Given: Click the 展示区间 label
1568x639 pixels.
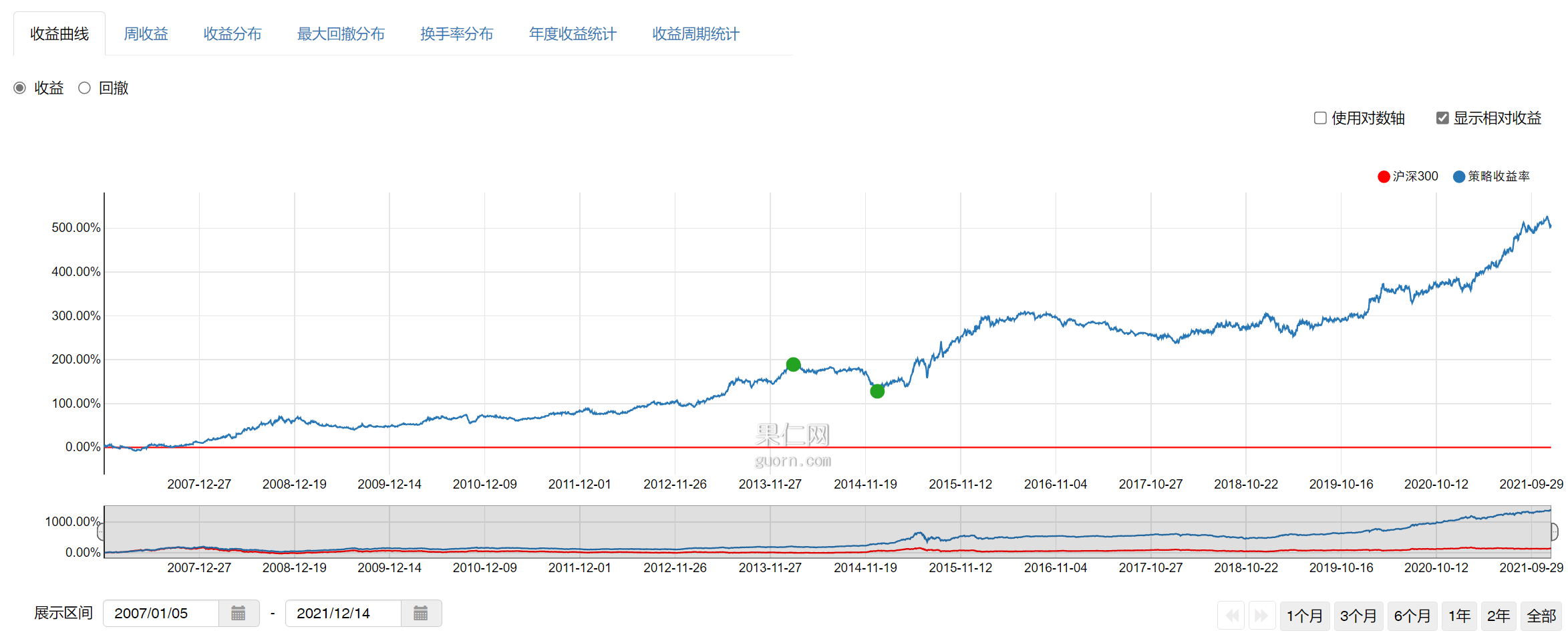Looking at the screenshot, I should [63, 613].
